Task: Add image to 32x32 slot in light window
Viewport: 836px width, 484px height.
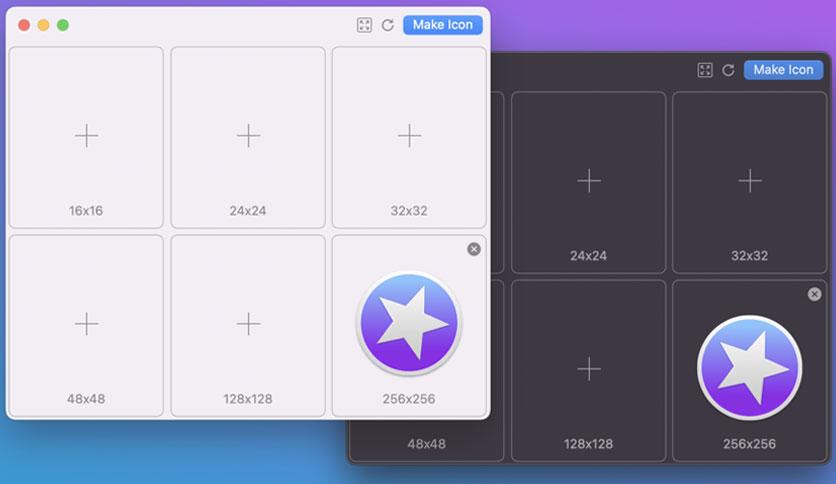Action: (409, 136)
